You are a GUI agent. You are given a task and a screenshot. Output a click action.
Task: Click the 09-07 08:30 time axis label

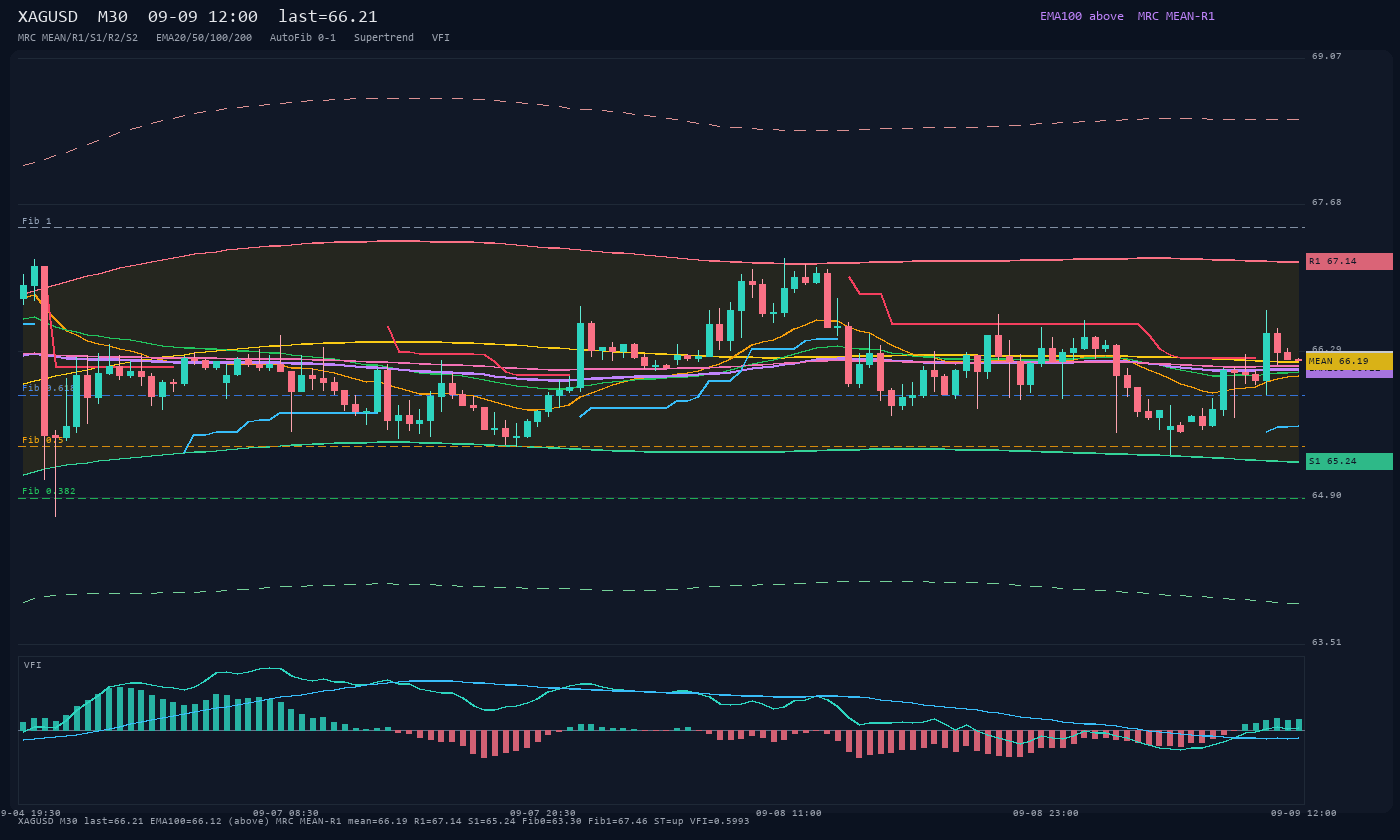(286, 813)
